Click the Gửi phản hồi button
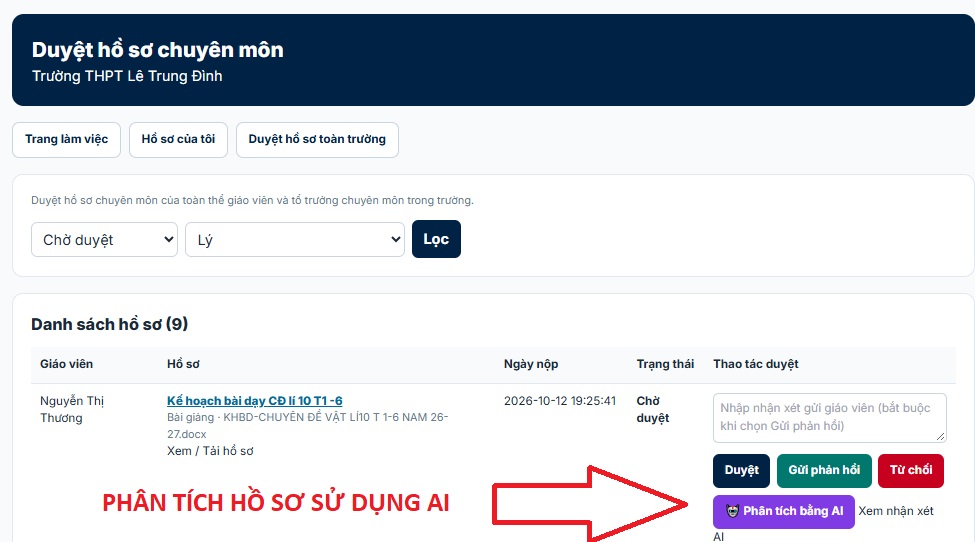This screenshot has width=975, height=542. click(824, 470)
